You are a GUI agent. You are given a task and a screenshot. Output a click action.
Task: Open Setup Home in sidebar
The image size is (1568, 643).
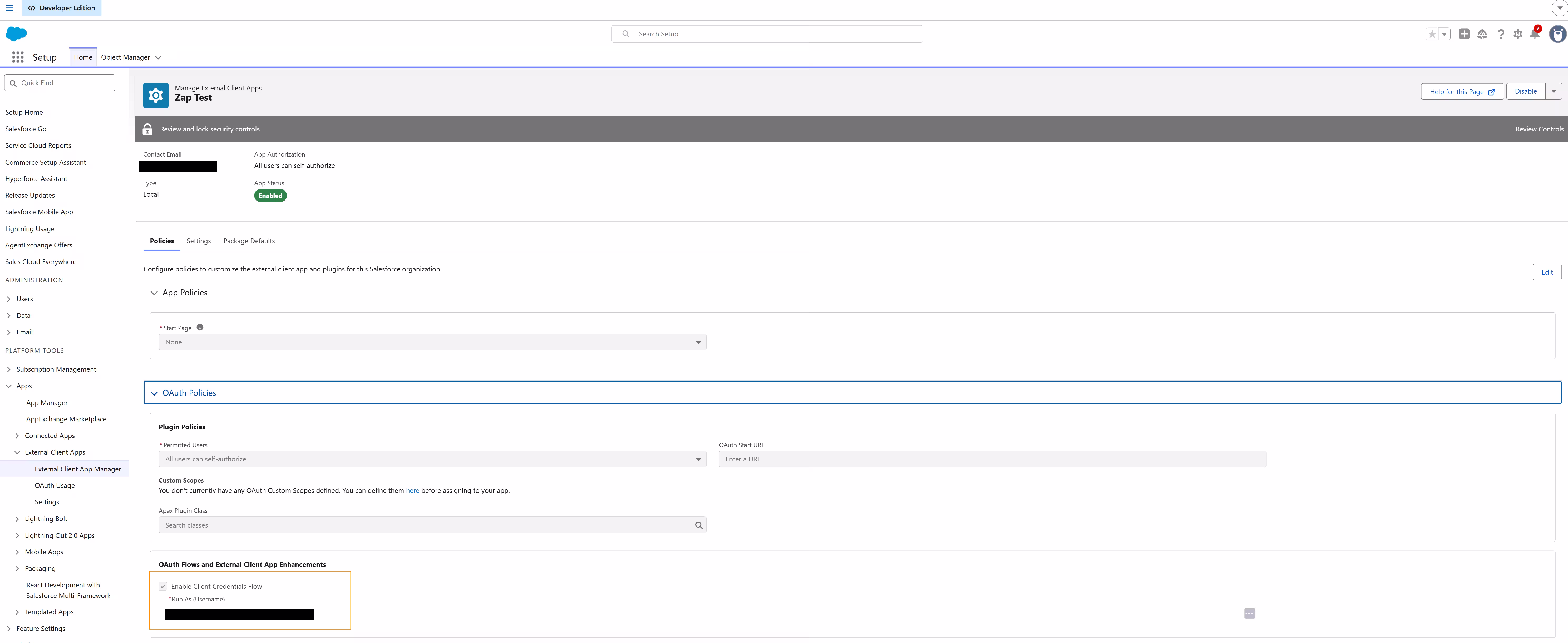(x=24, y=113)
